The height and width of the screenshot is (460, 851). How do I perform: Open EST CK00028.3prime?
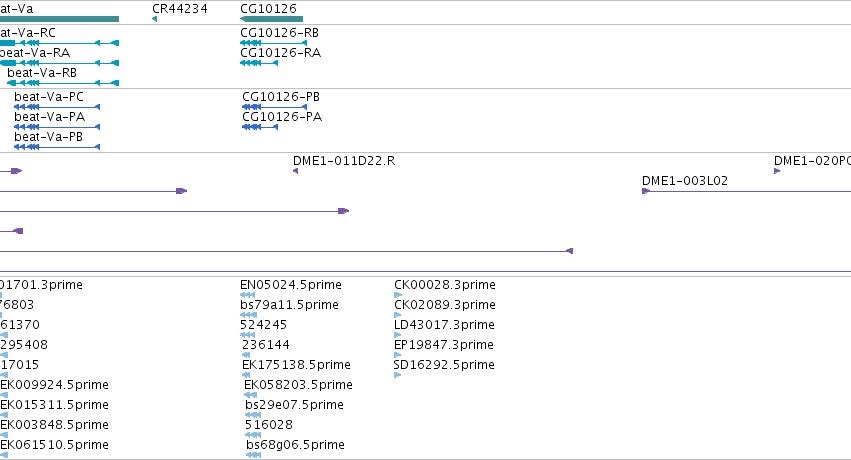pos(444,285)
